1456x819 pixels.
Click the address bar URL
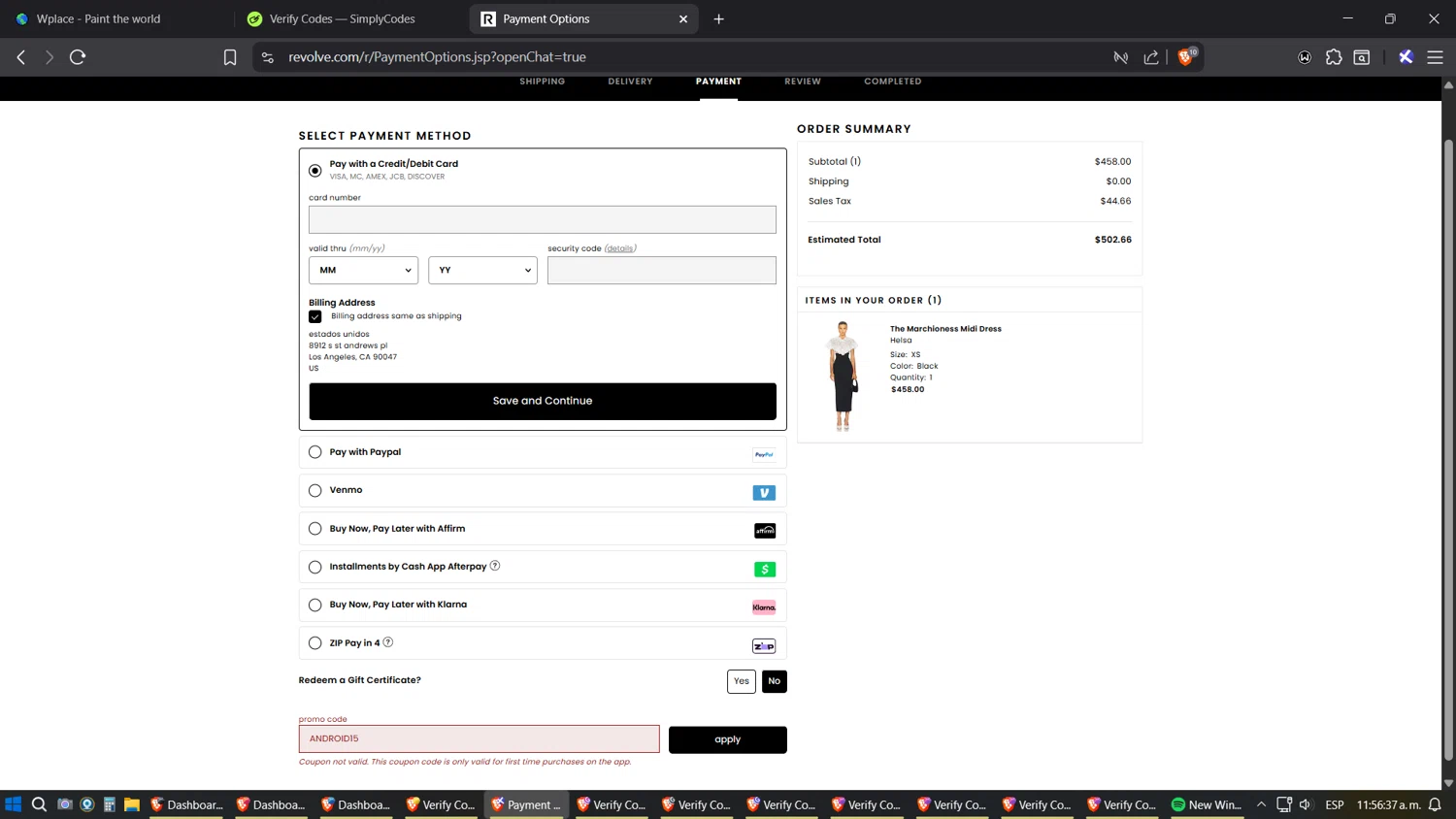pyautogui.click(x=437, y=57)
